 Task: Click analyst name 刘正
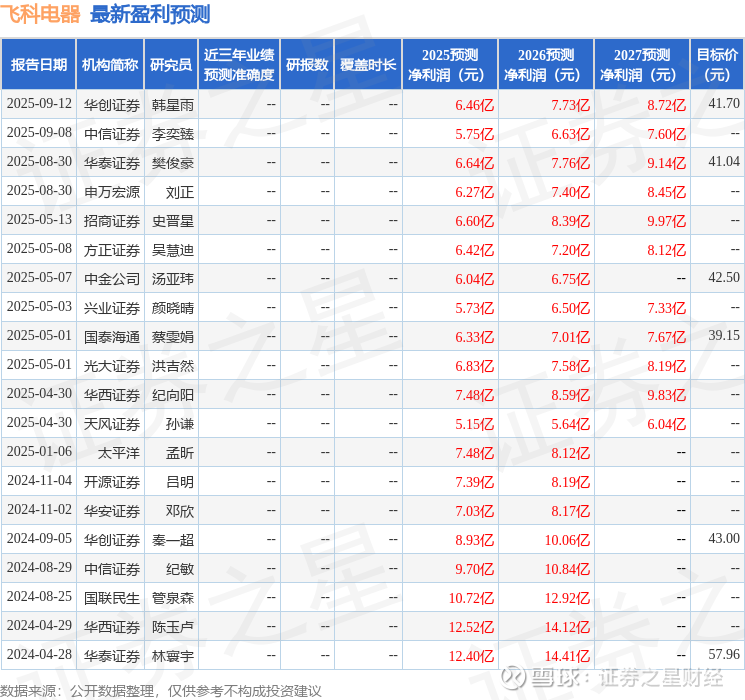[180, 192]
